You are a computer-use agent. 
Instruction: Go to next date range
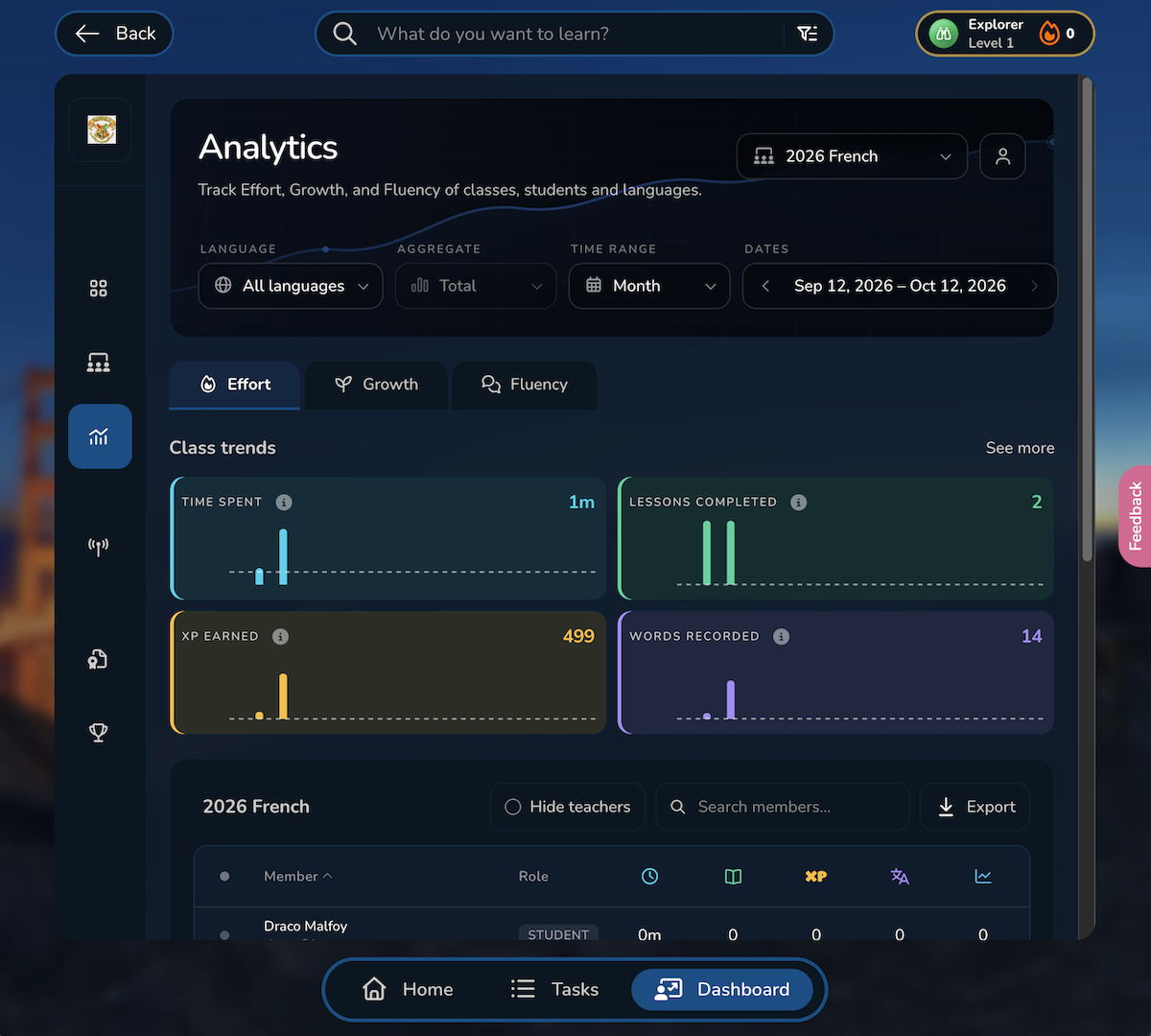click(1034, 286)
